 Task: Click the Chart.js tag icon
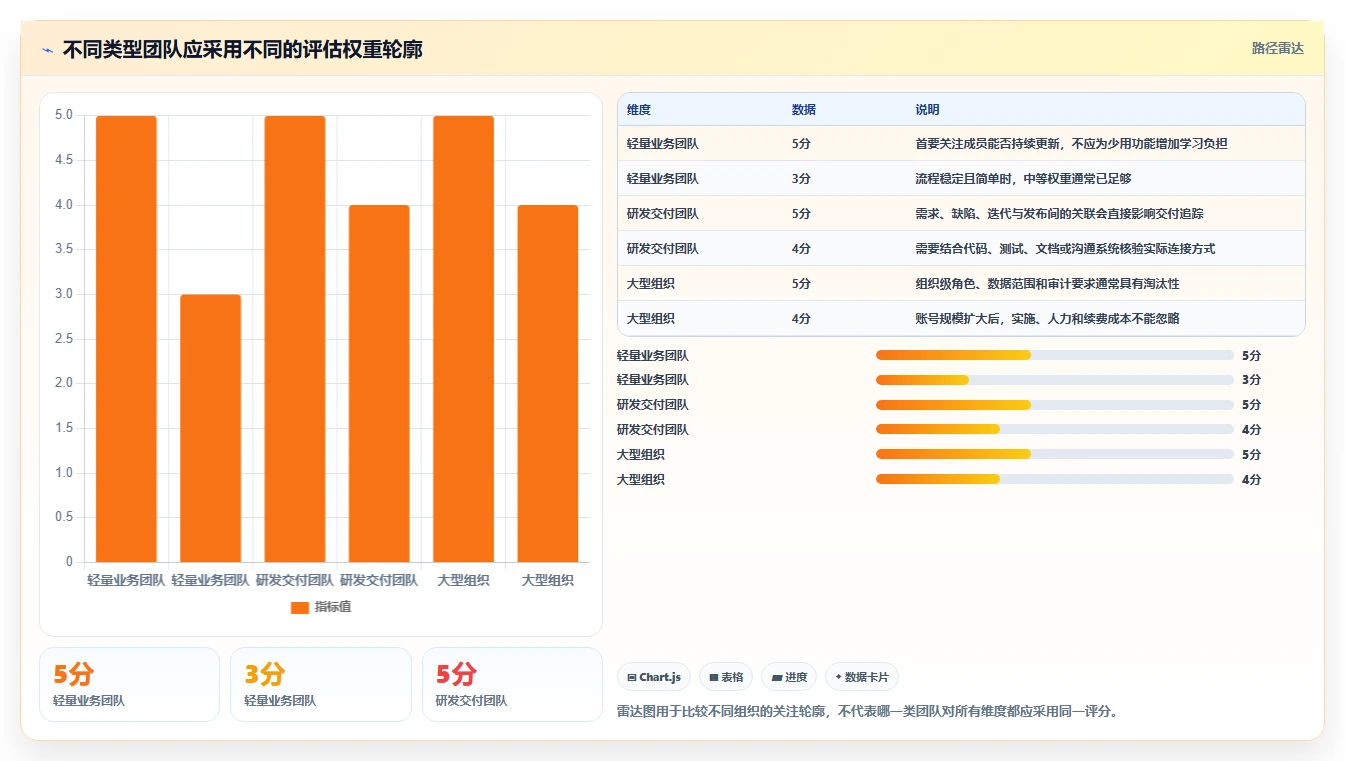pos(632,677)
